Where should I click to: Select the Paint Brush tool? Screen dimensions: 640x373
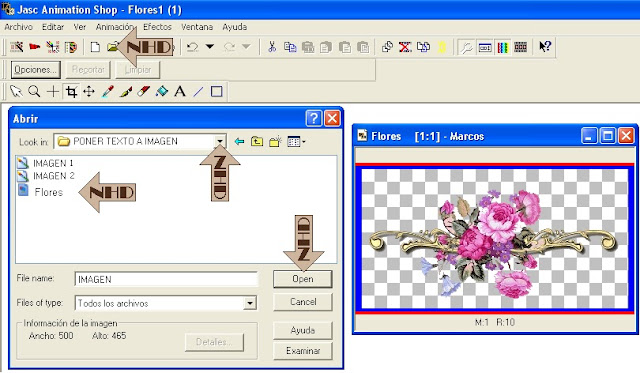126,91
